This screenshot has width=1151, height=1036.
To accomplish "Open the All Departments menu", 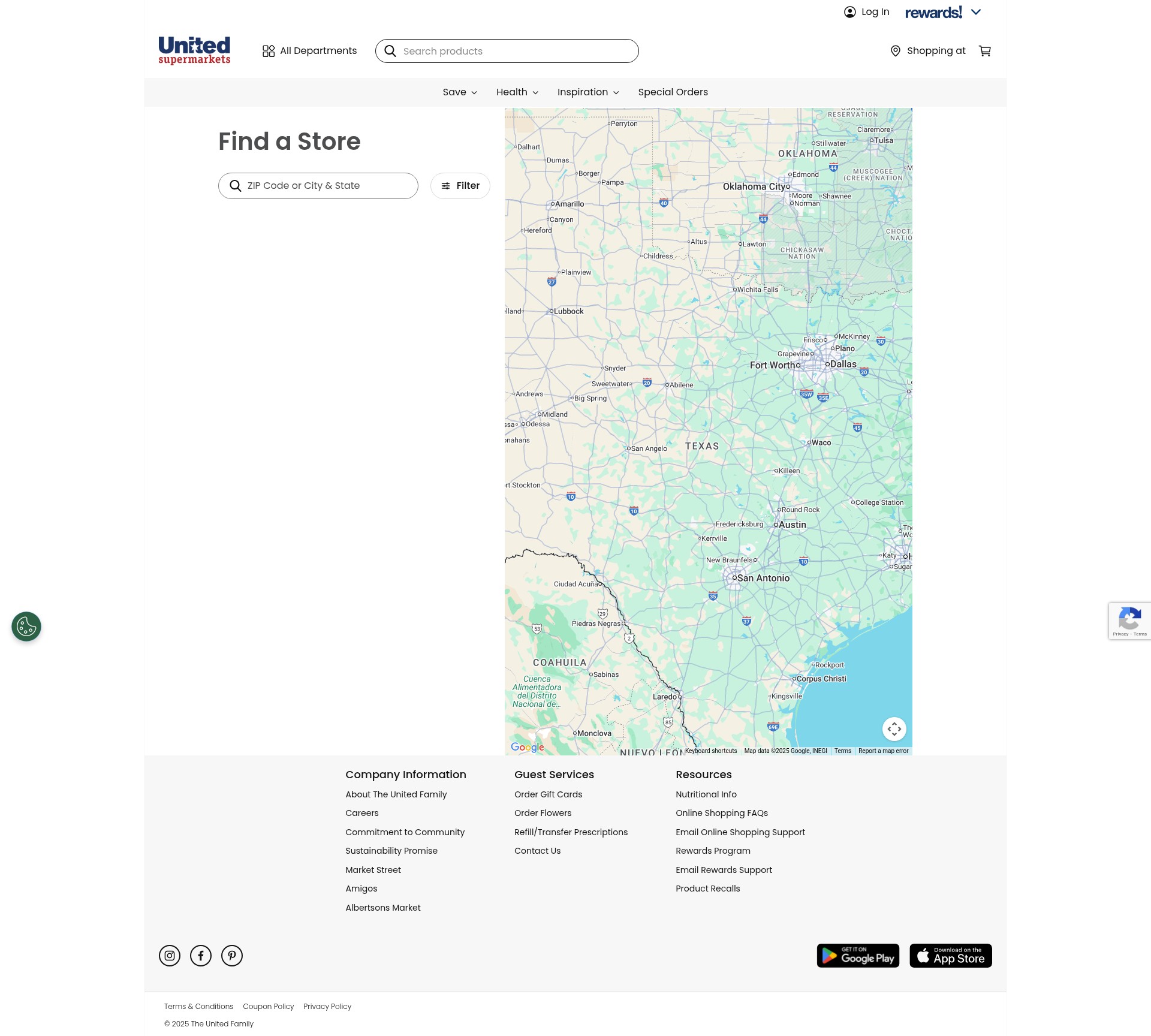I will pos(309,51).
